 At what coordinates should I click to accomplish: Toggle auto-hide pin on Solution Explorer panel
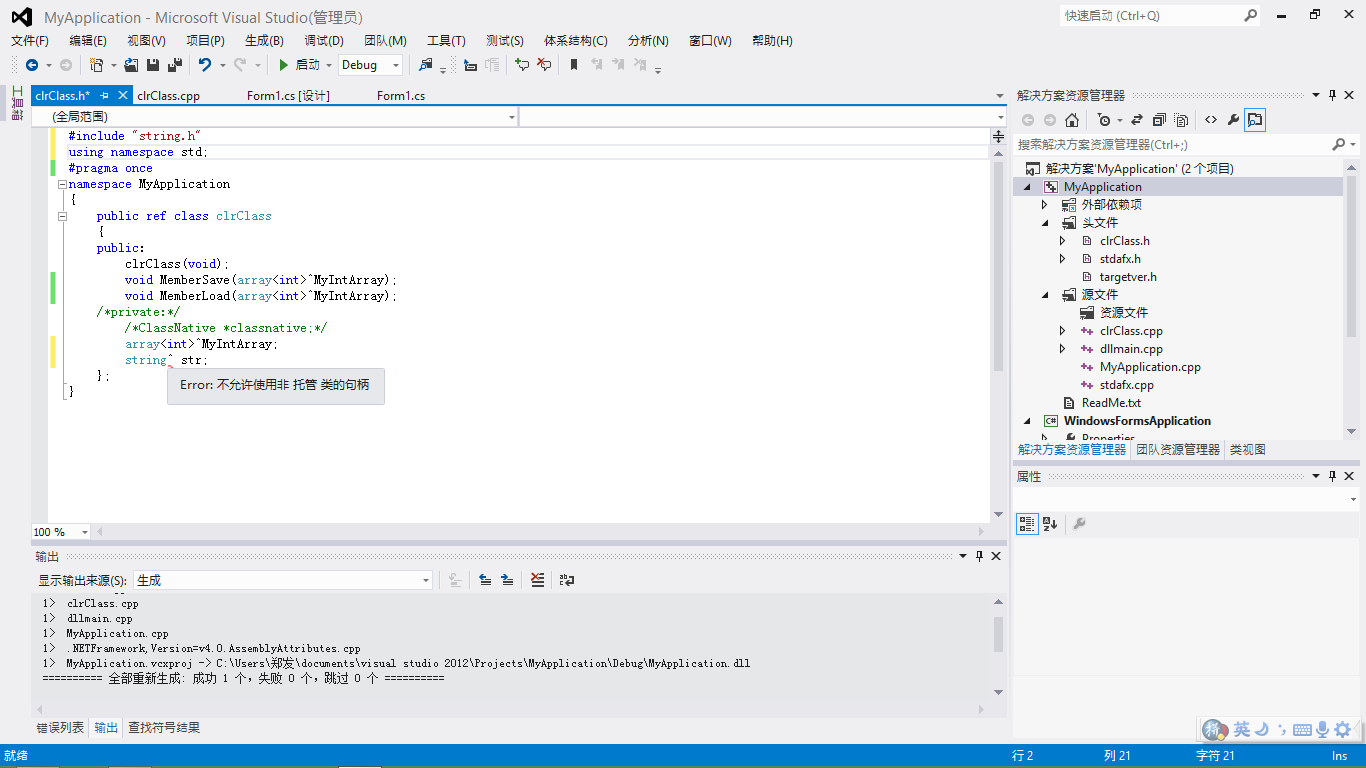click(1333, 95)
